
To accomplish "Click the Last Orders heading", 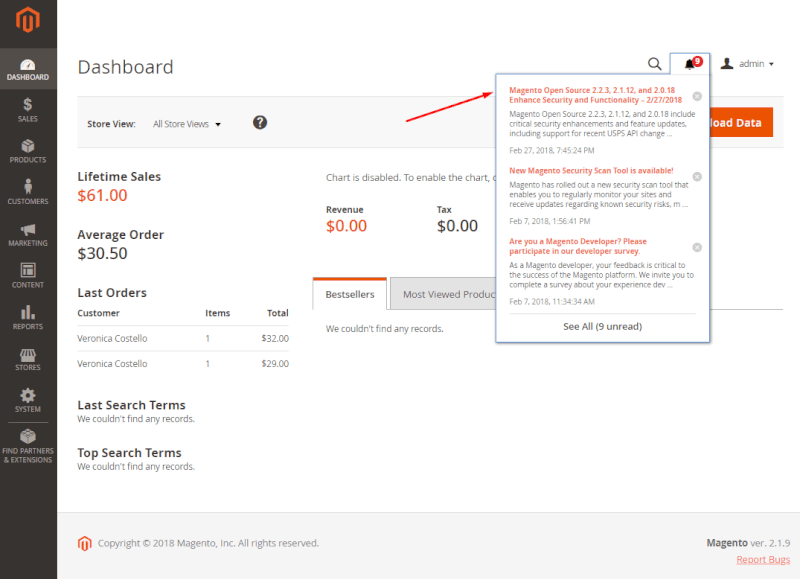I will 112,293.
